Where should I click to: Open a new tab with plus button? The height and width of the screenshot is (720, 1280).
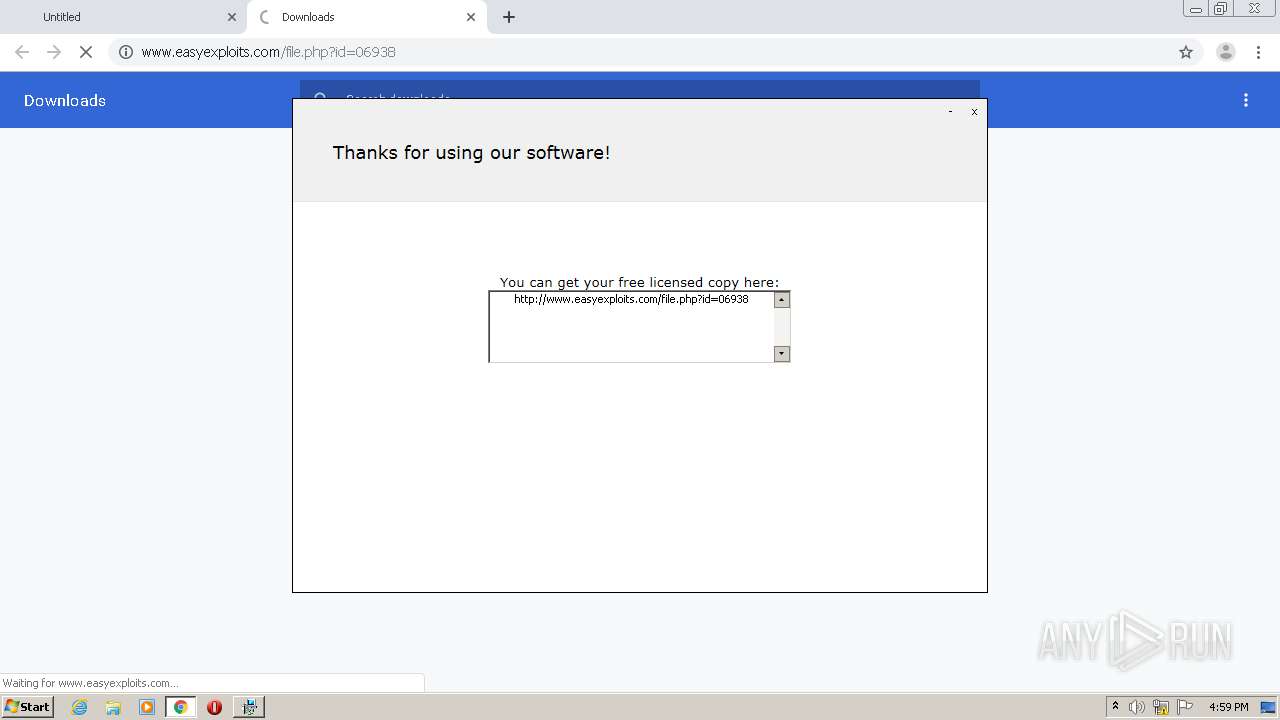509,17
